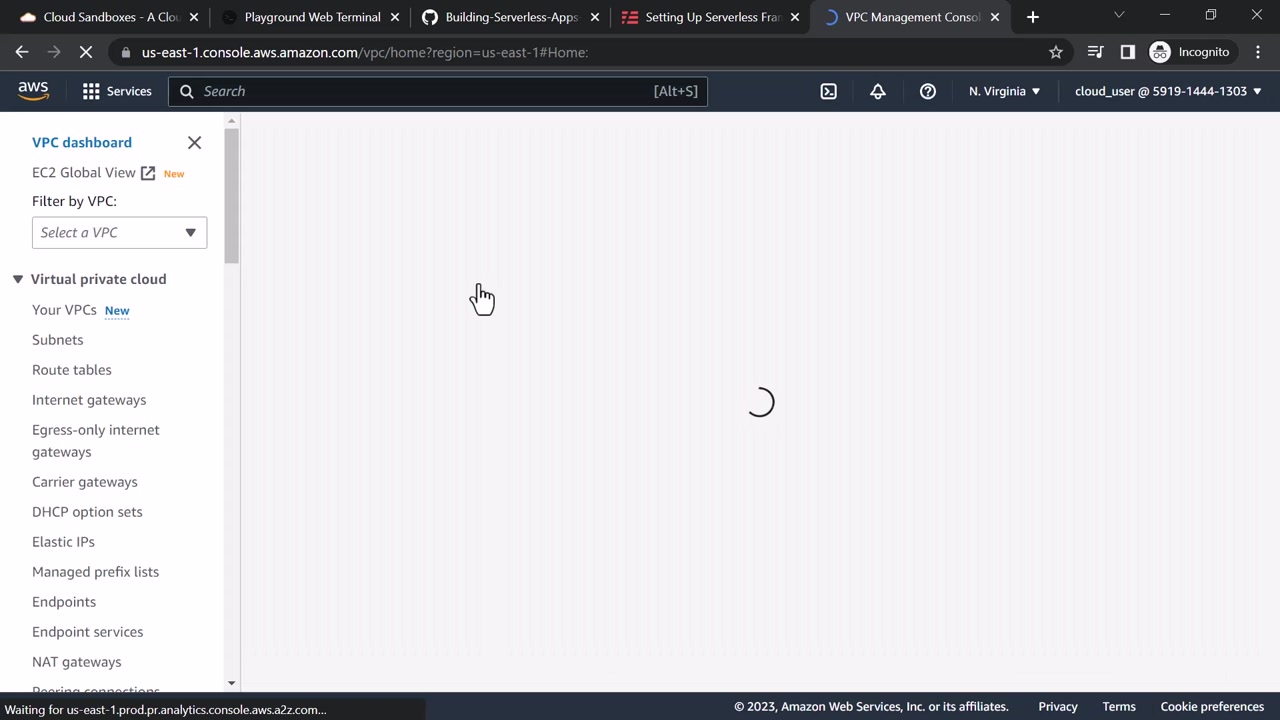Open Cookie preferences
1280x720 pixels.
pos(1212,707)
